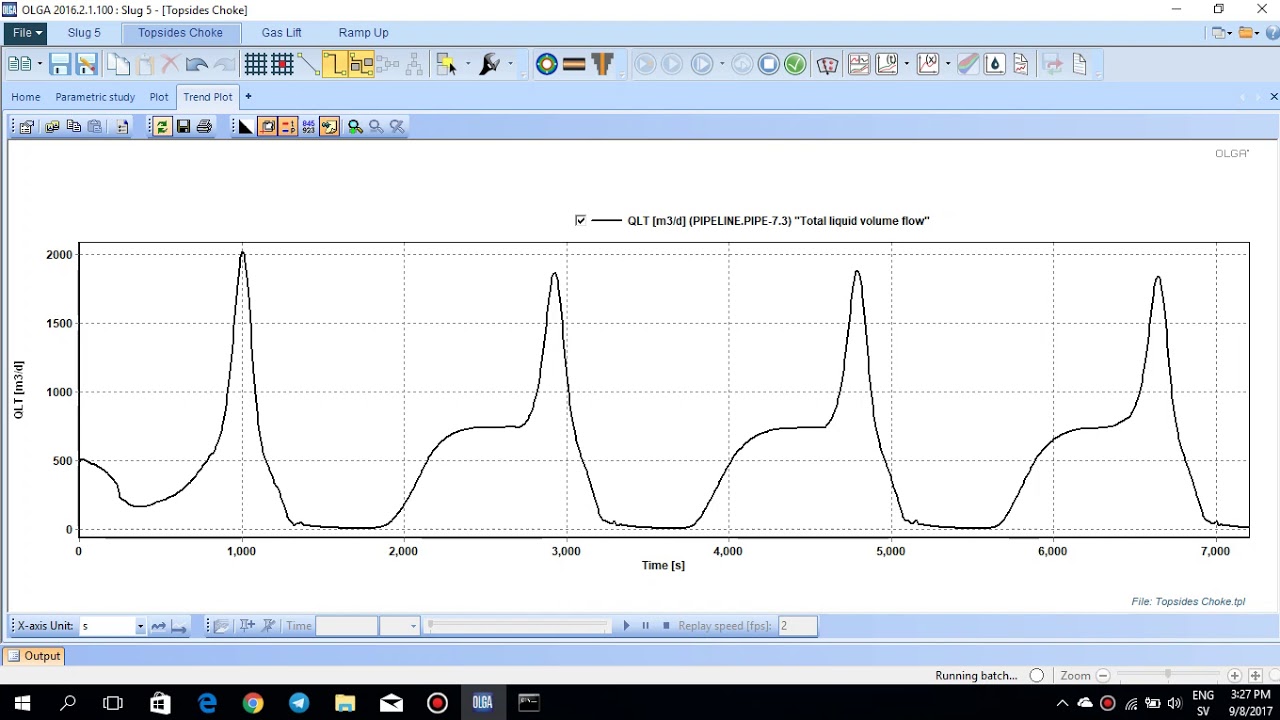Screen dimensions: 1280x720
Task: Stop the running simulation
Action: (x=768, y=65)
